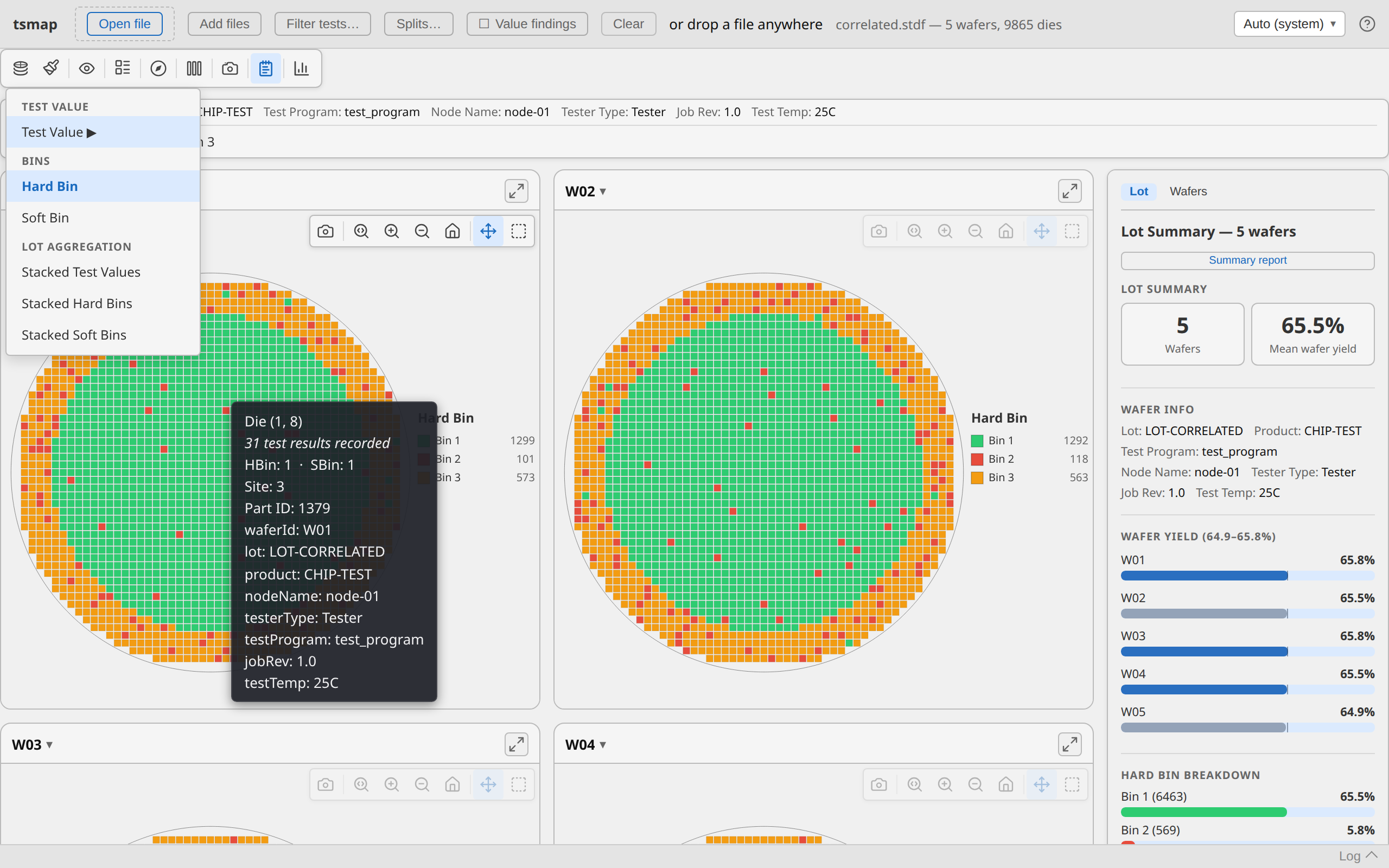Switch to the Lot tab

[x=1139, y=191]
